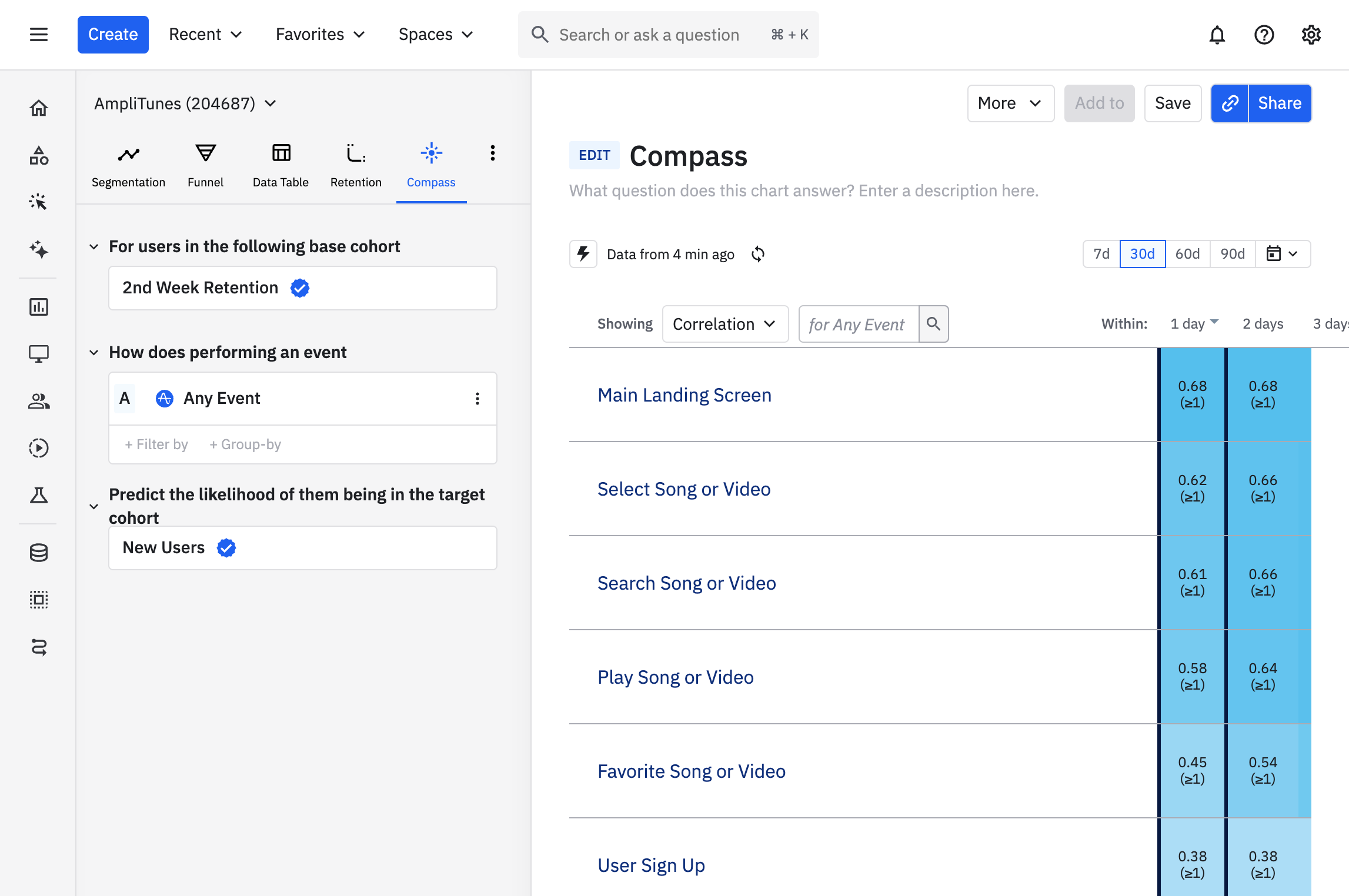Viewport: 1349px width, 896px height.
Task: Click the 0.45 correlation cell for Favorite Song
Action: (1192, 770)
